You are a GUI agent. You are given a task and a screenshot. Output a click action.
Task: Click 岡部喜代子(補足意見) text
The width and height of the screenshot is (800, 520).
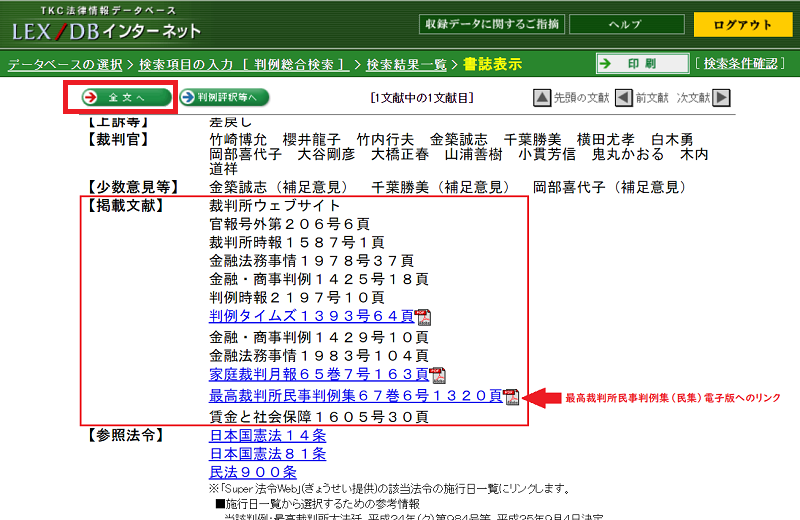coord(611,187)
